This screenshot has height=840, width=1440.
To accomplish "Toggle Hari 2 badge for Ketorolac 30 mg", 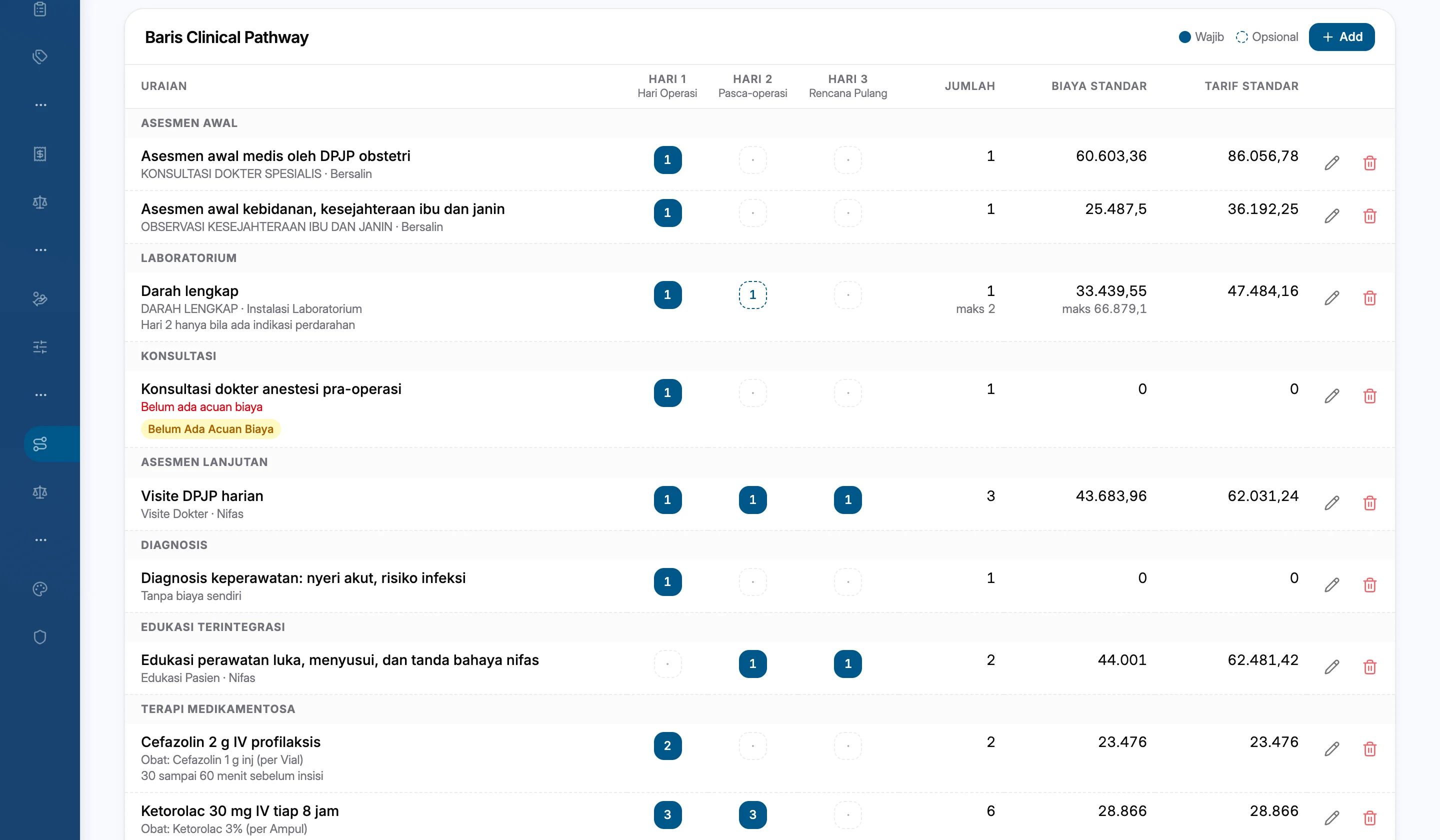I will coord(752,815).
